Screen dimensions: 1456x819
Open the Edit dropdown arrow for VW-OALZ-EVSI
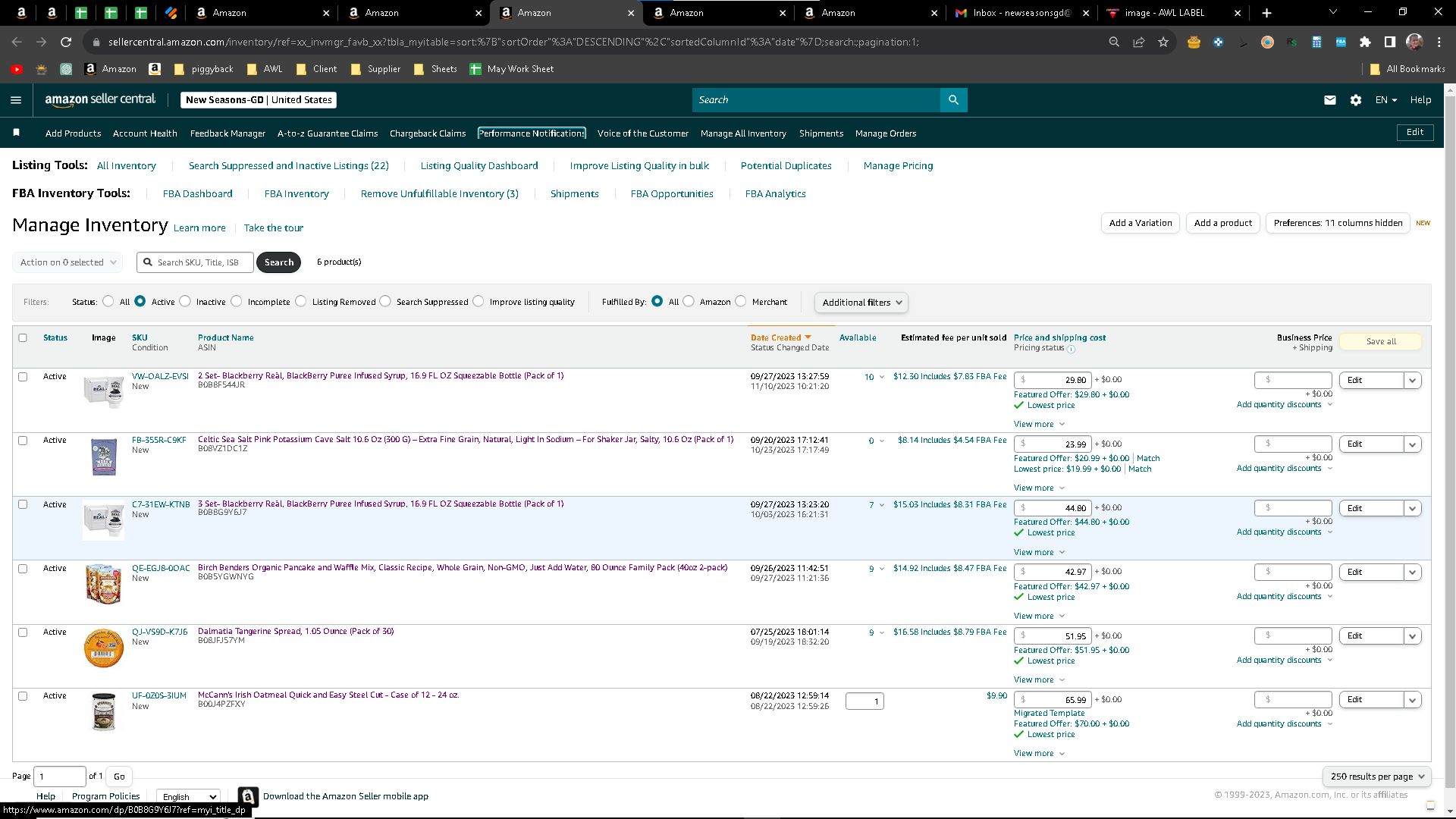point(1412,381)
